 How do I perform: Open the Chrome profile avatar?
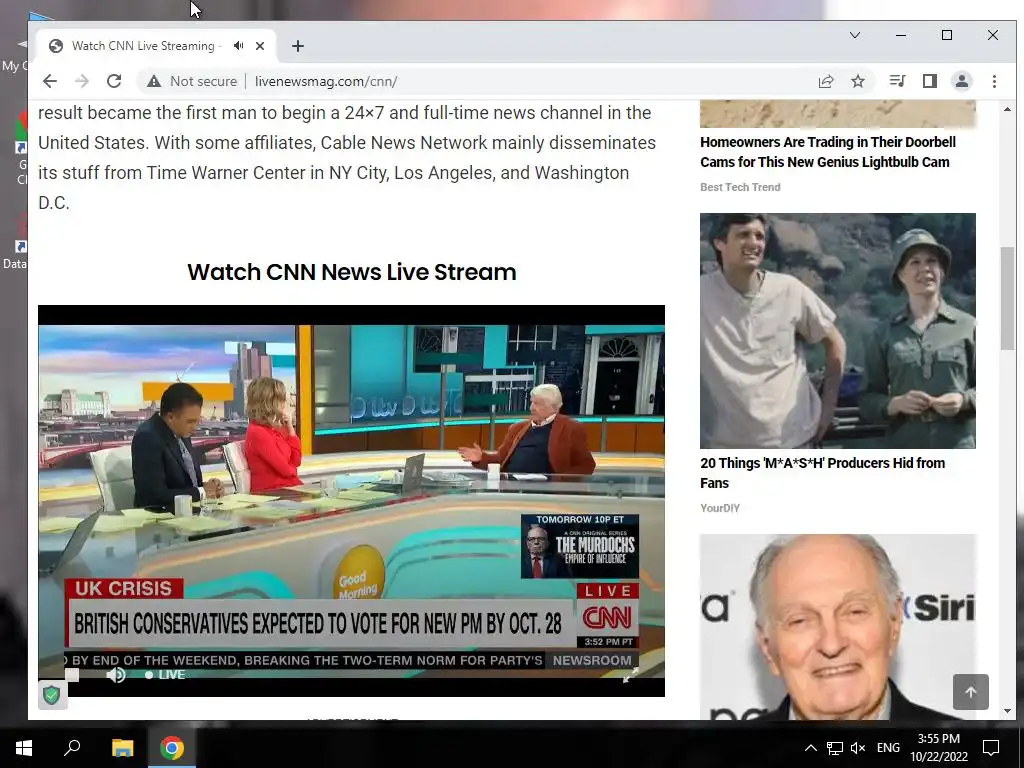(962, 81)
